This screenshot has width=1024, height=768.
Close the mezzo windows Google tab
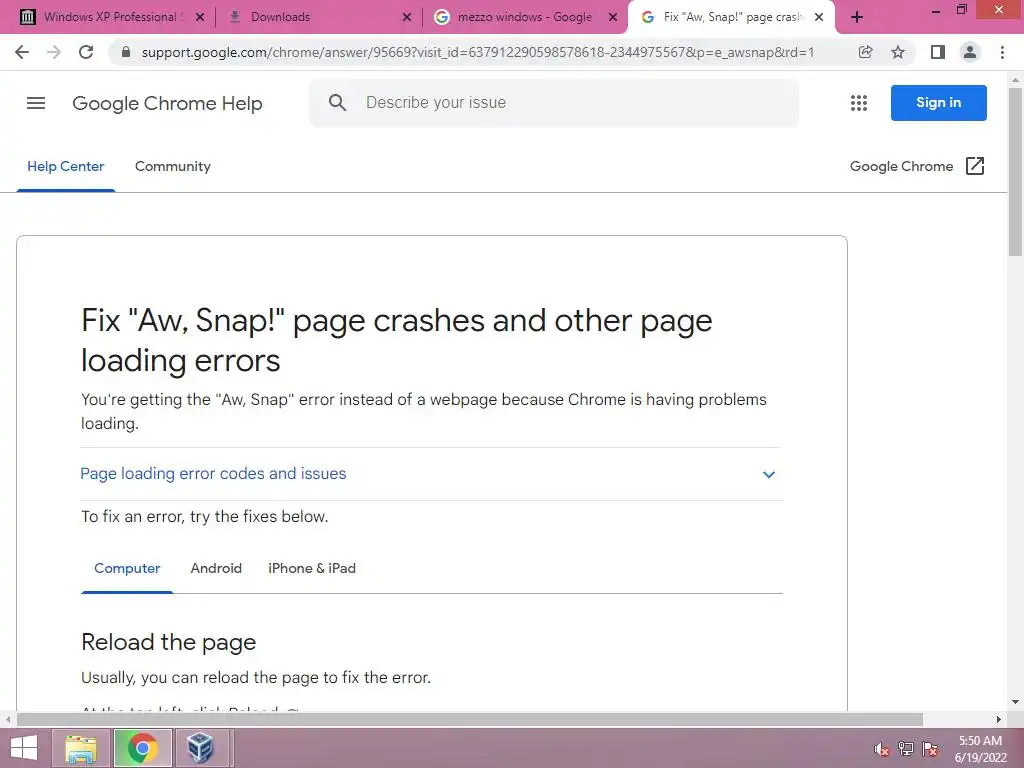click(x=613, y=18)
